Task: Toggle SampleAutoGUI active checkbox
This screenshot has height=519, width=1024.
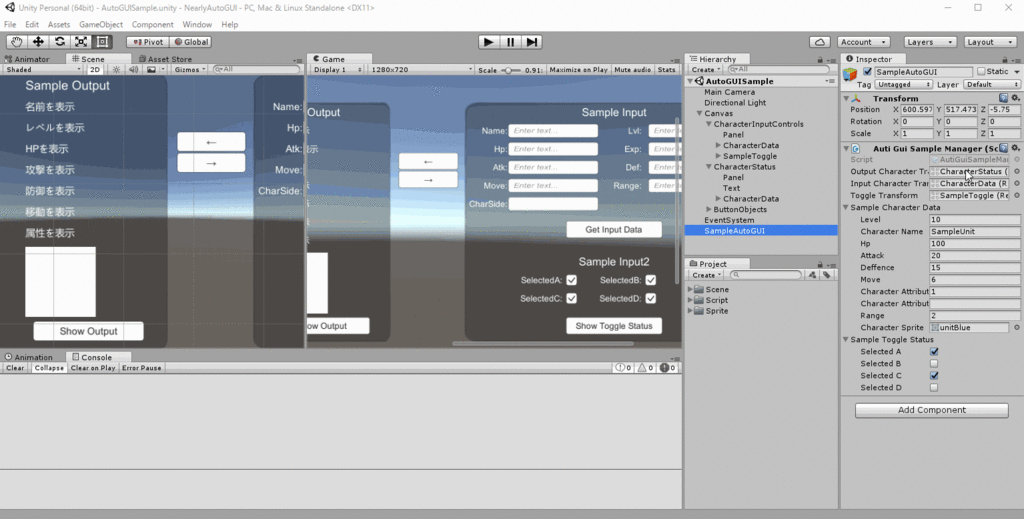Action: coord(867,71)
